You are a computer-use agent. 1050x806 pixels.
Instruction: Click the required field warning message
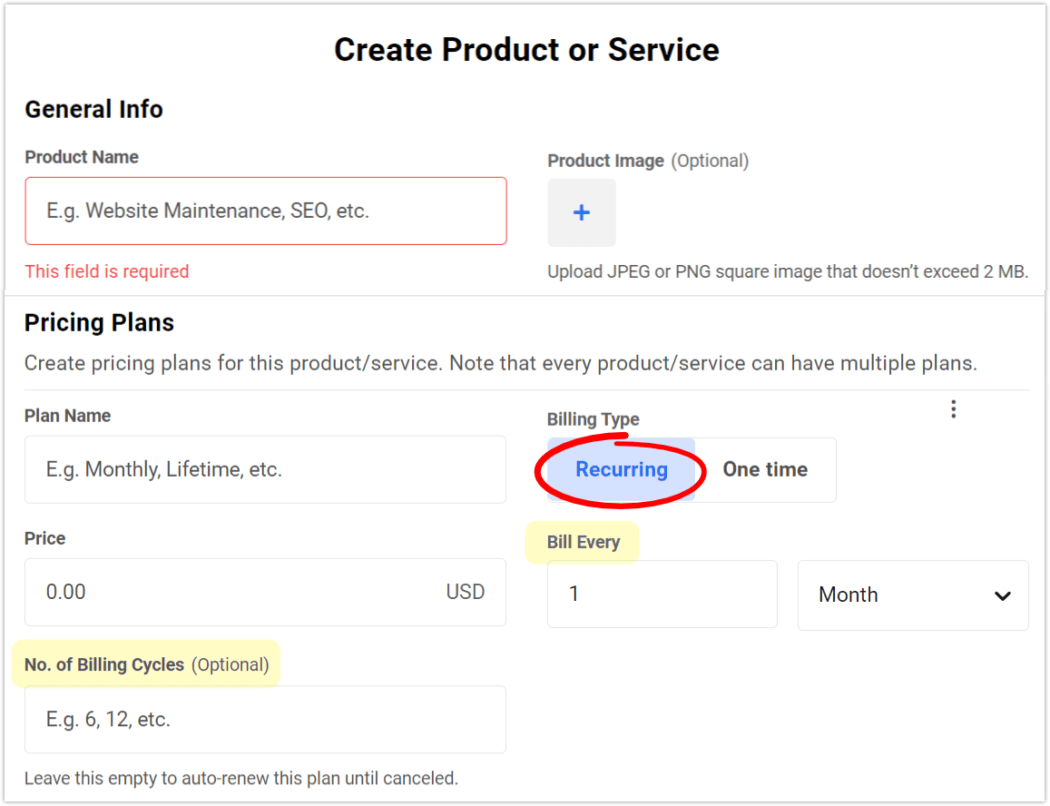coord(107,271)
